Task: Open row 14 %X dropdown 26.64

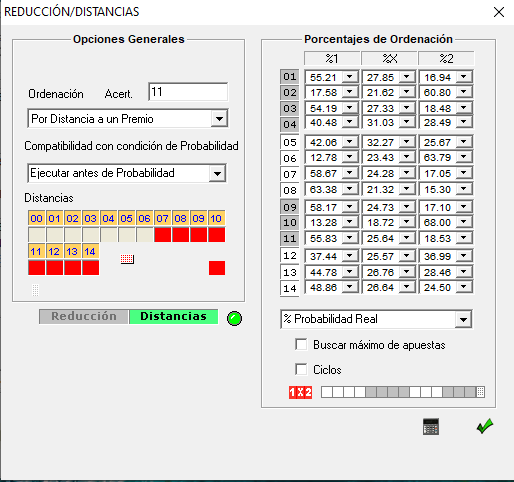Action: (406, 287)
